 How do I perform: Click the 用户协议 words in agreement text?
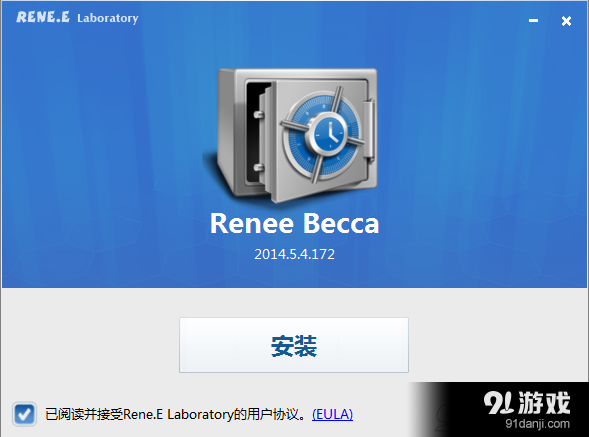273,414
